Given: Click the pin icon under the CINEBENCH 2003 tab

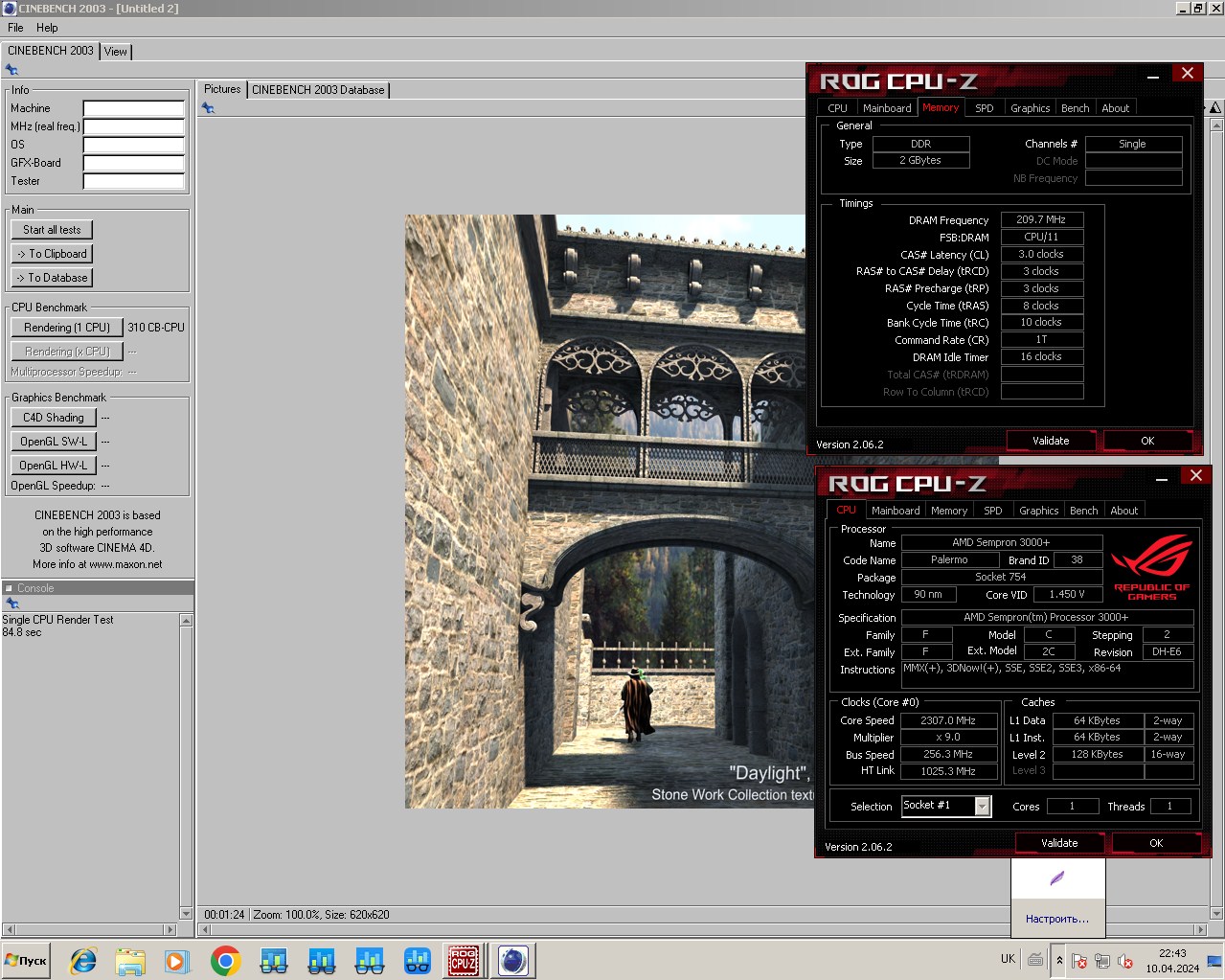Looking at the screenshot, I should click(x=11, y=70).
